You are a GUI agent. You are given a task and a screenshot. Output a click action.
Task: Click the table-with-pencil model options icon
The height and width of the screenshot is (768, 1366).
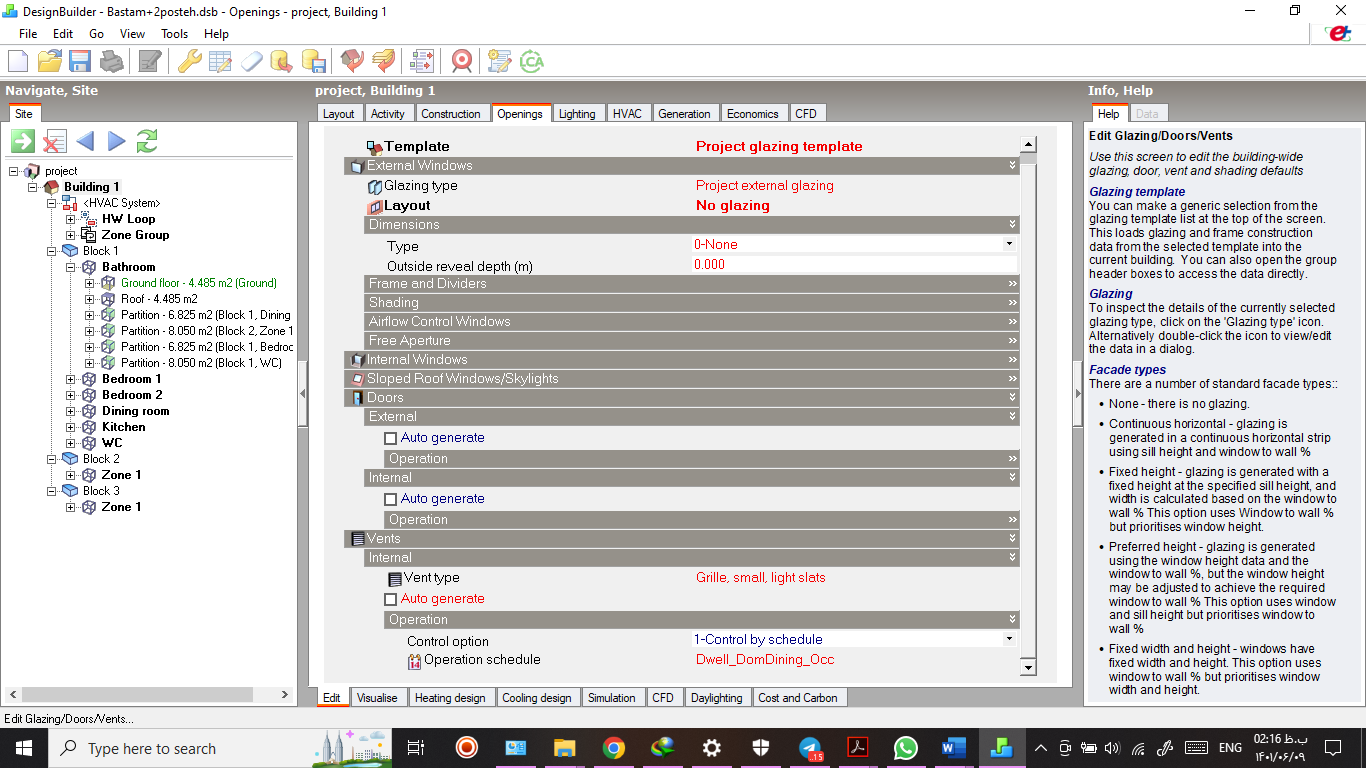(x=220, y=61)
